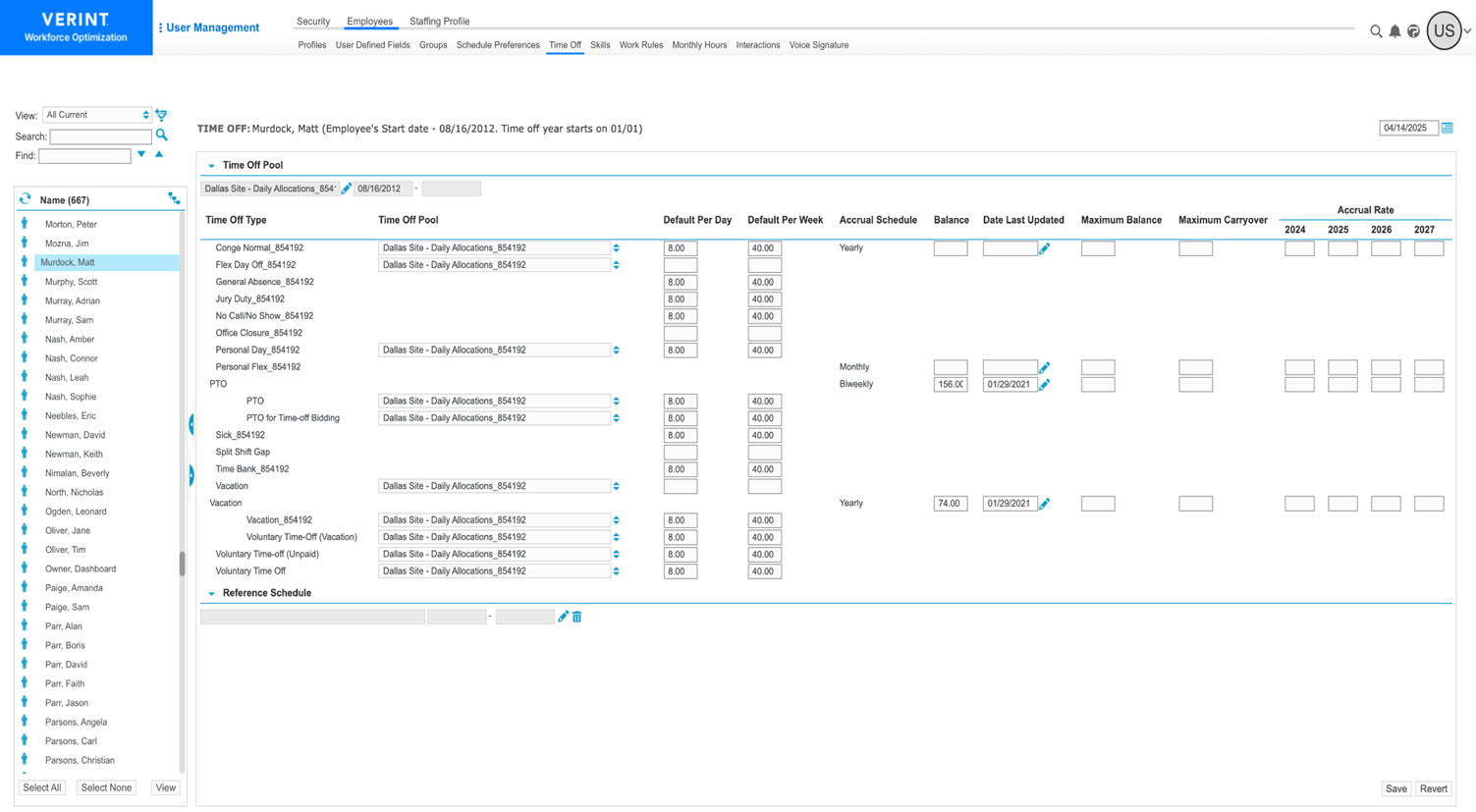Viewport: 1476px width, 812px height.
Task: Open pool dropdown for PTO for Time-off Bidding
Action: [616, 418]
